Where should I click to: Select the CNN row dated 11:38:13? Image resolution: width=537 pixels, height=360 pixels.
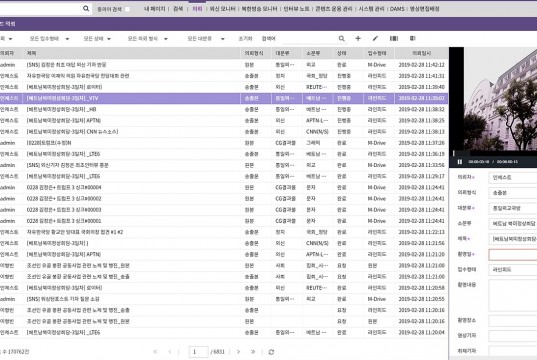pos(224,132)
